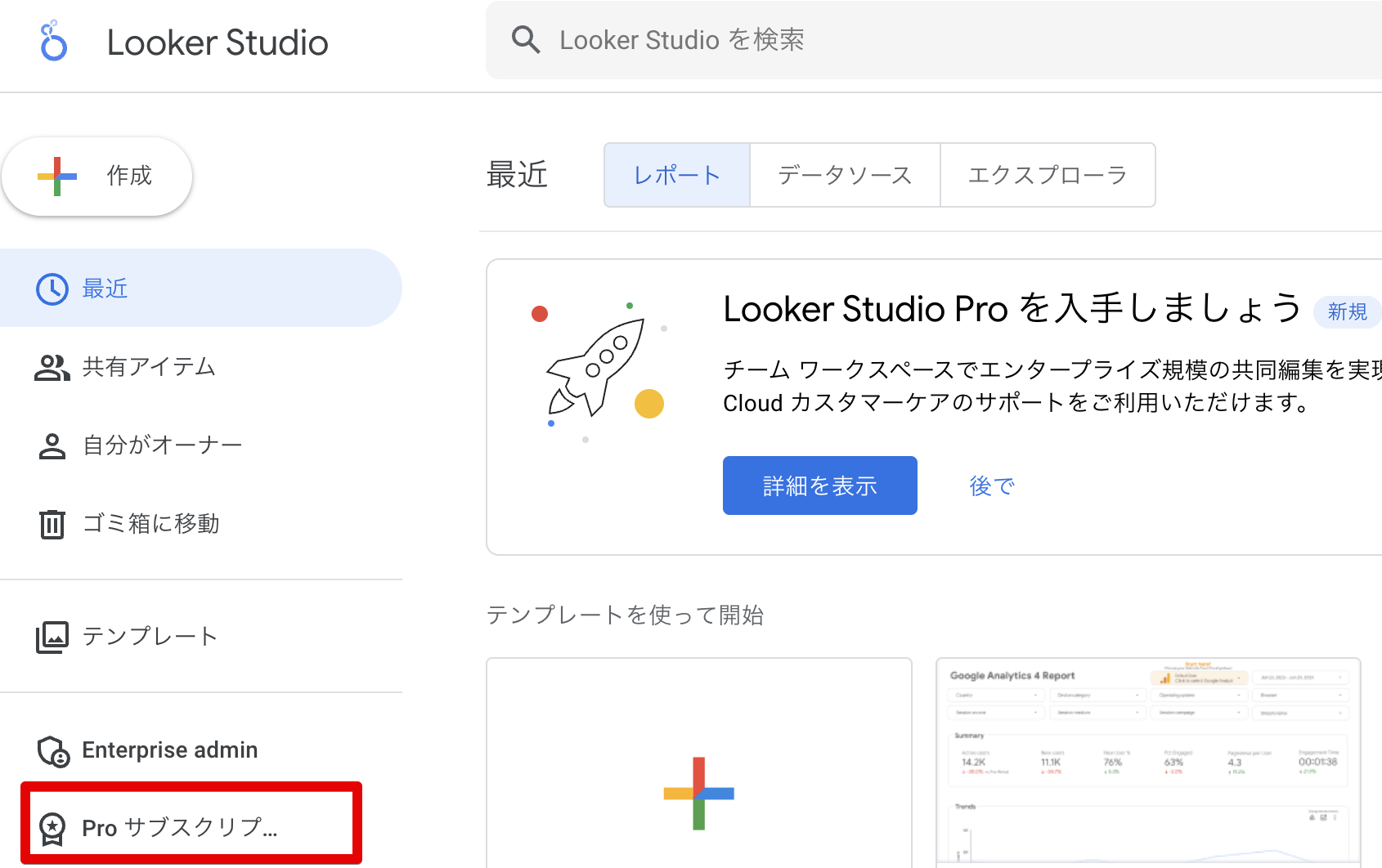Viewport: 1382px width, 868px height.
Task: Open テンプレート via its image icon
Action: pos(52,636)
